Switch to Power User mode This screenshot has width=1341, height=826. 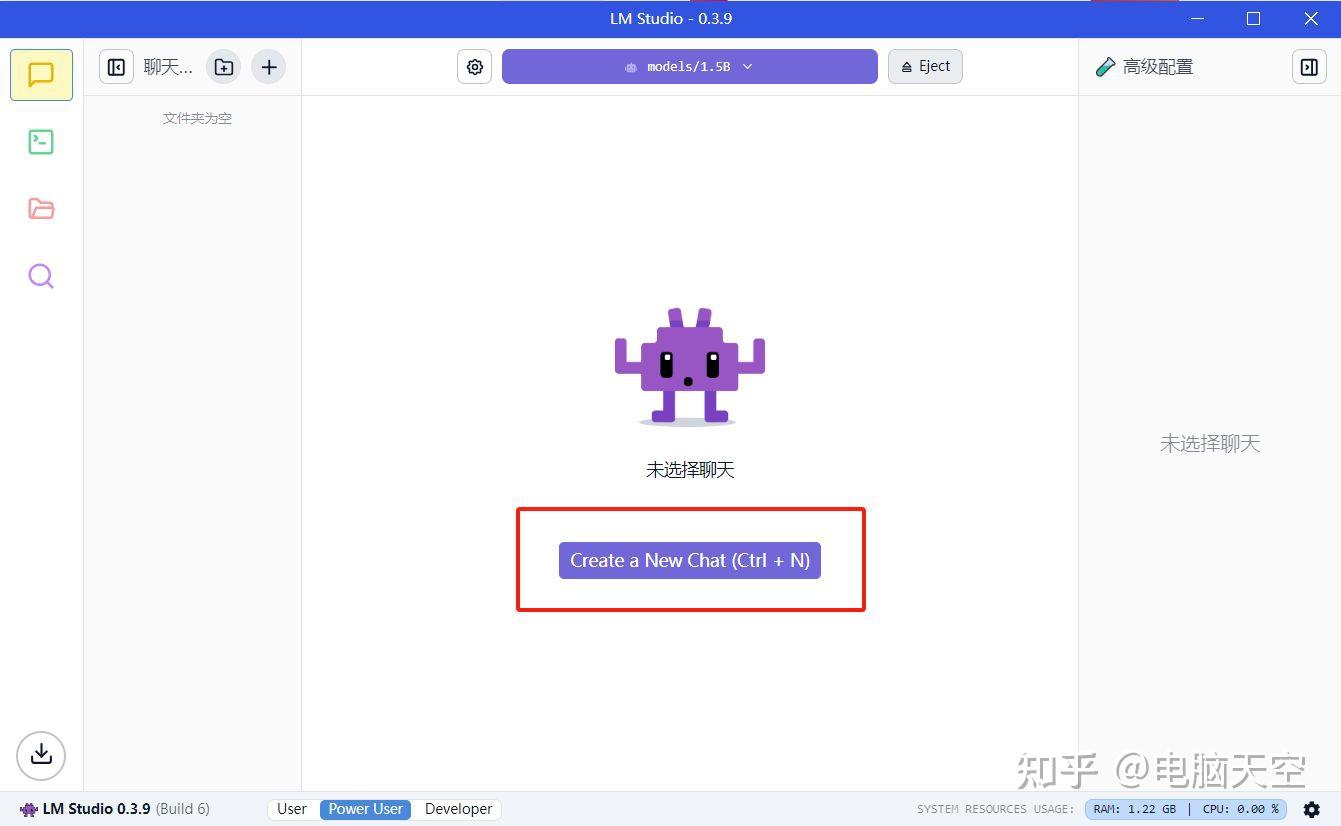[366, 809]
